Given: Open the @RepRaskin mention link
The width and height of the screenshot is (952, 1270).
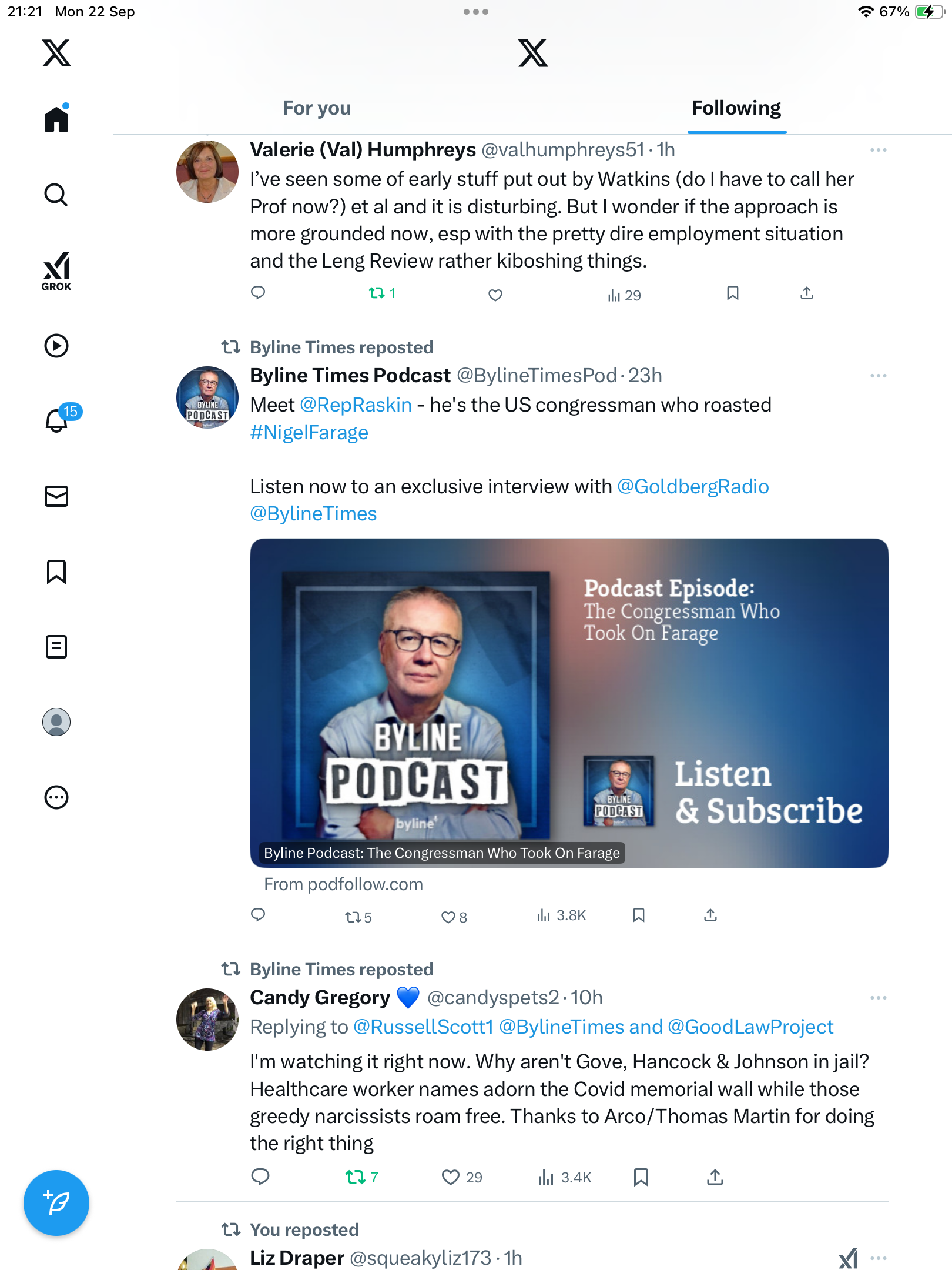Looking at the screenshot, I should (x=356, y=405).
